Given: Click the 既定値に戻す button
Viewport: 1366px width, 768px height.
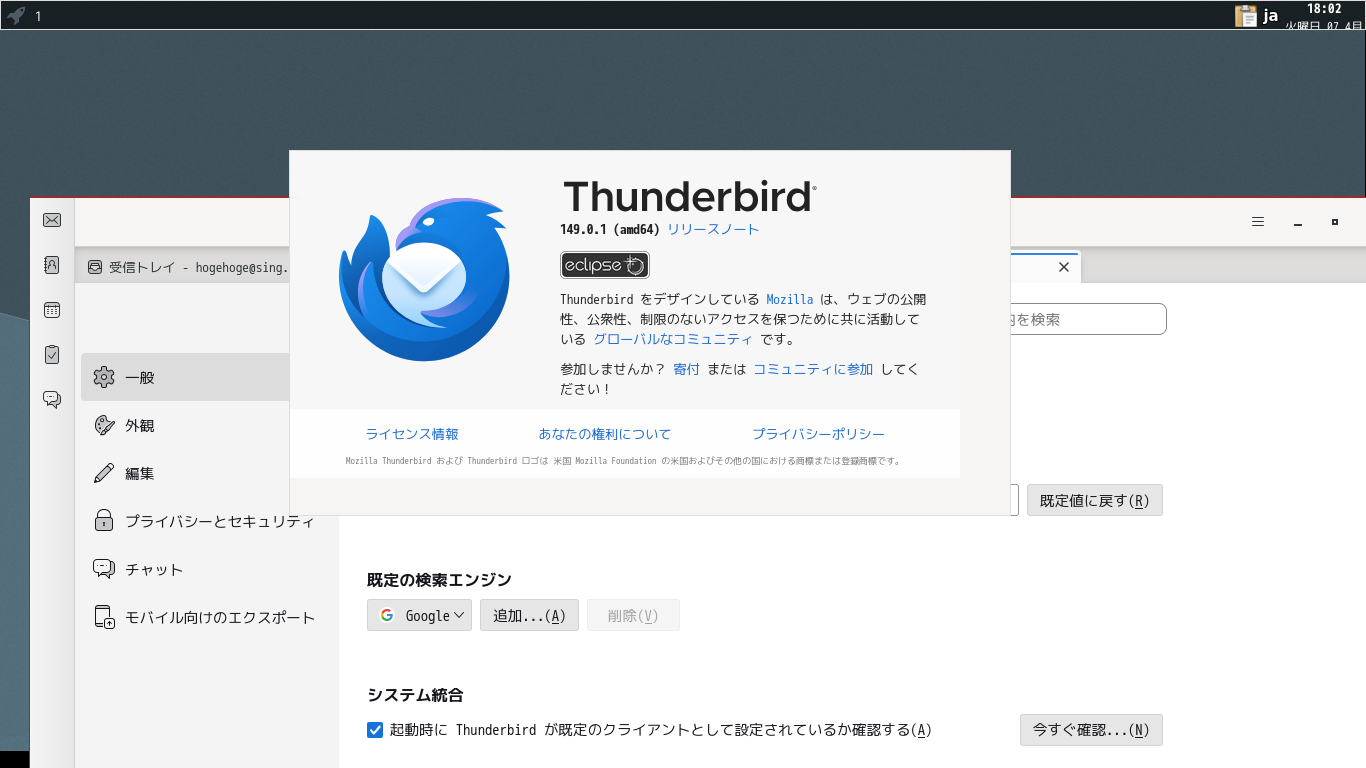Looking at the screenshot, I should [1095, 500].
